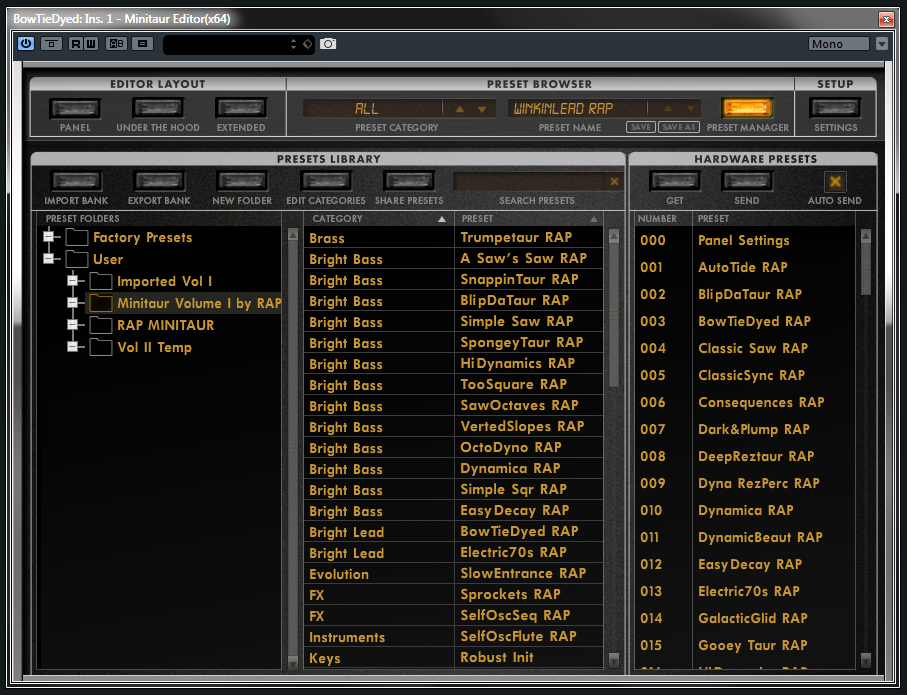Select hardware preset 006 Consequences RAP
907x695 pixels.
[x=744, y=402]
